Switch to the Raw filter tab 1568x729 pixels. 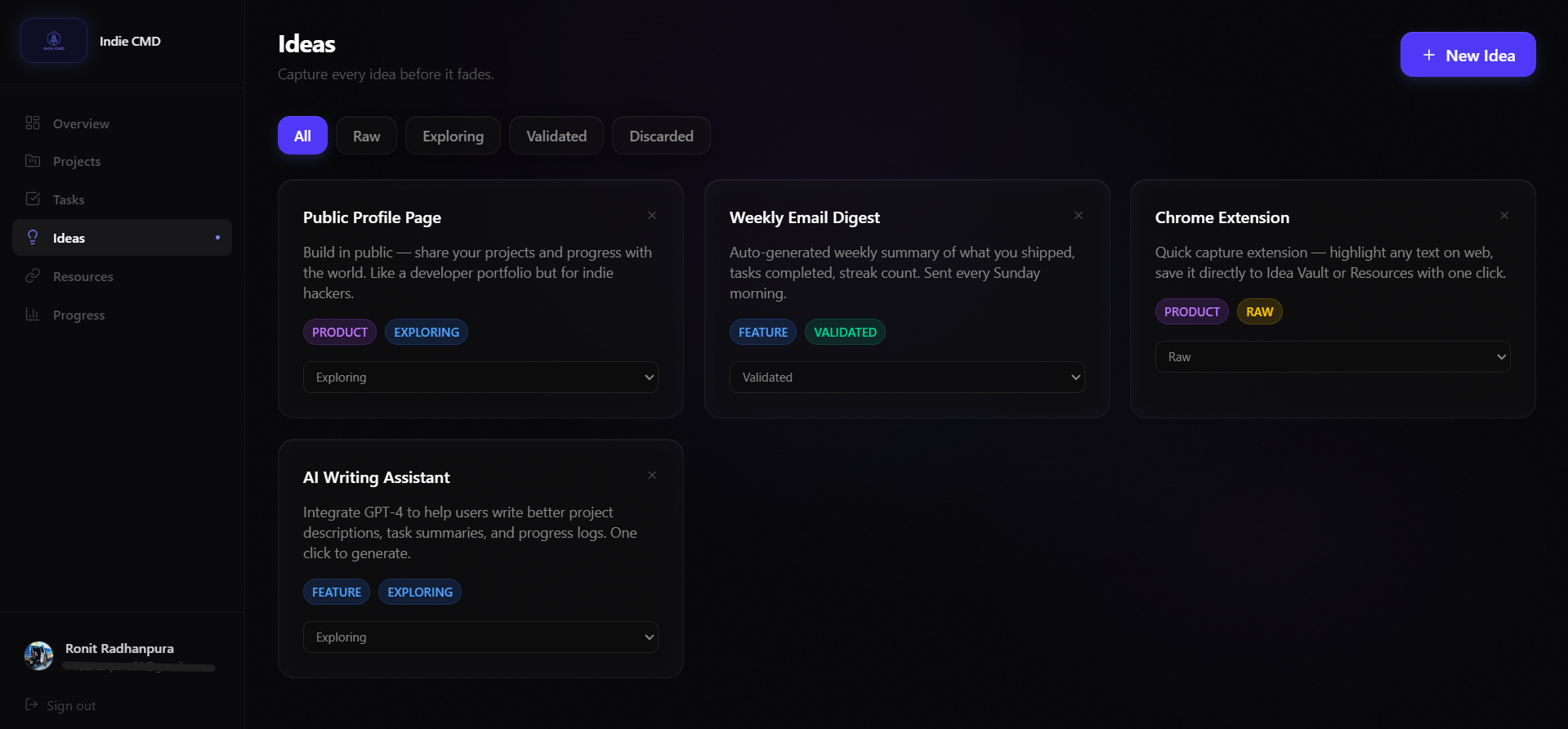tap(365, 136)
